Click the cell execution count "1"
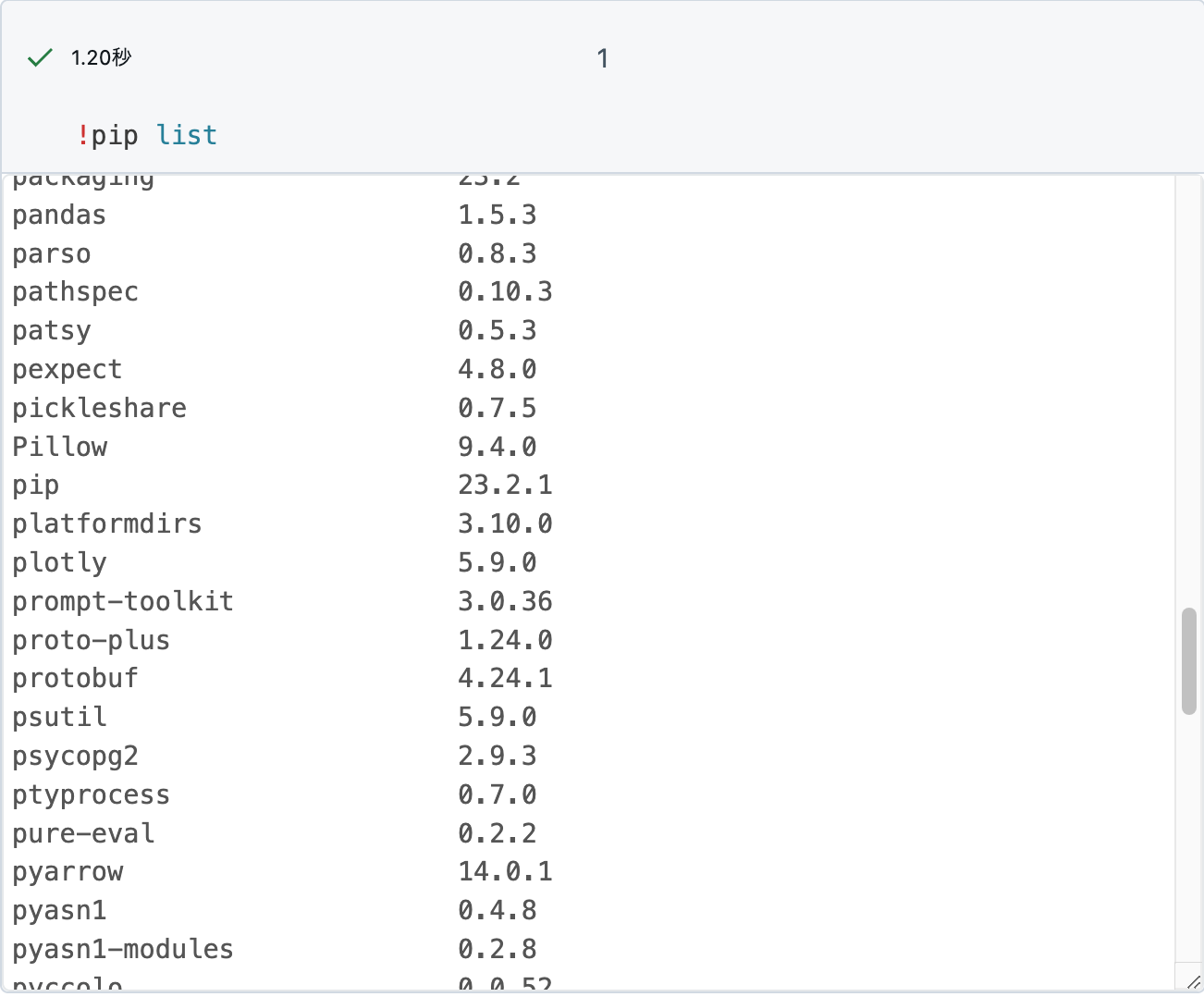 click(602, 58)
